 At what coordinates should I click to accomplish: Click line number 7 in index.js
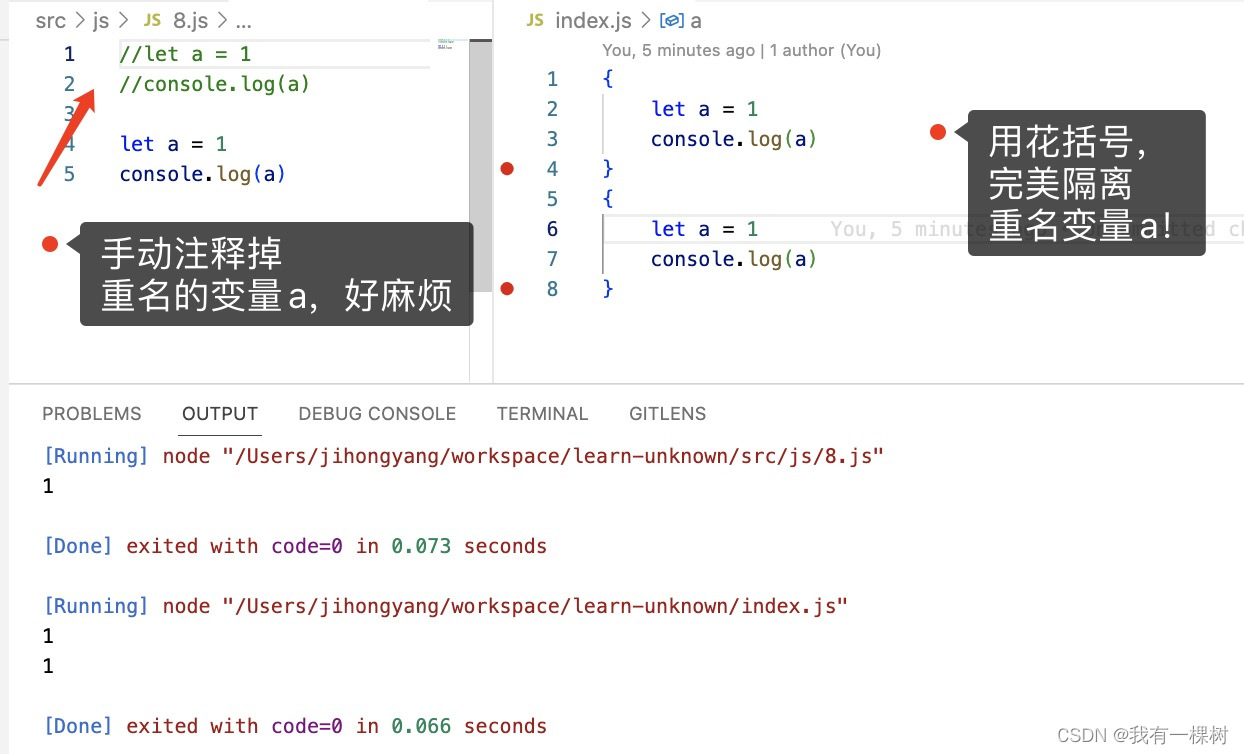[553, 259]
